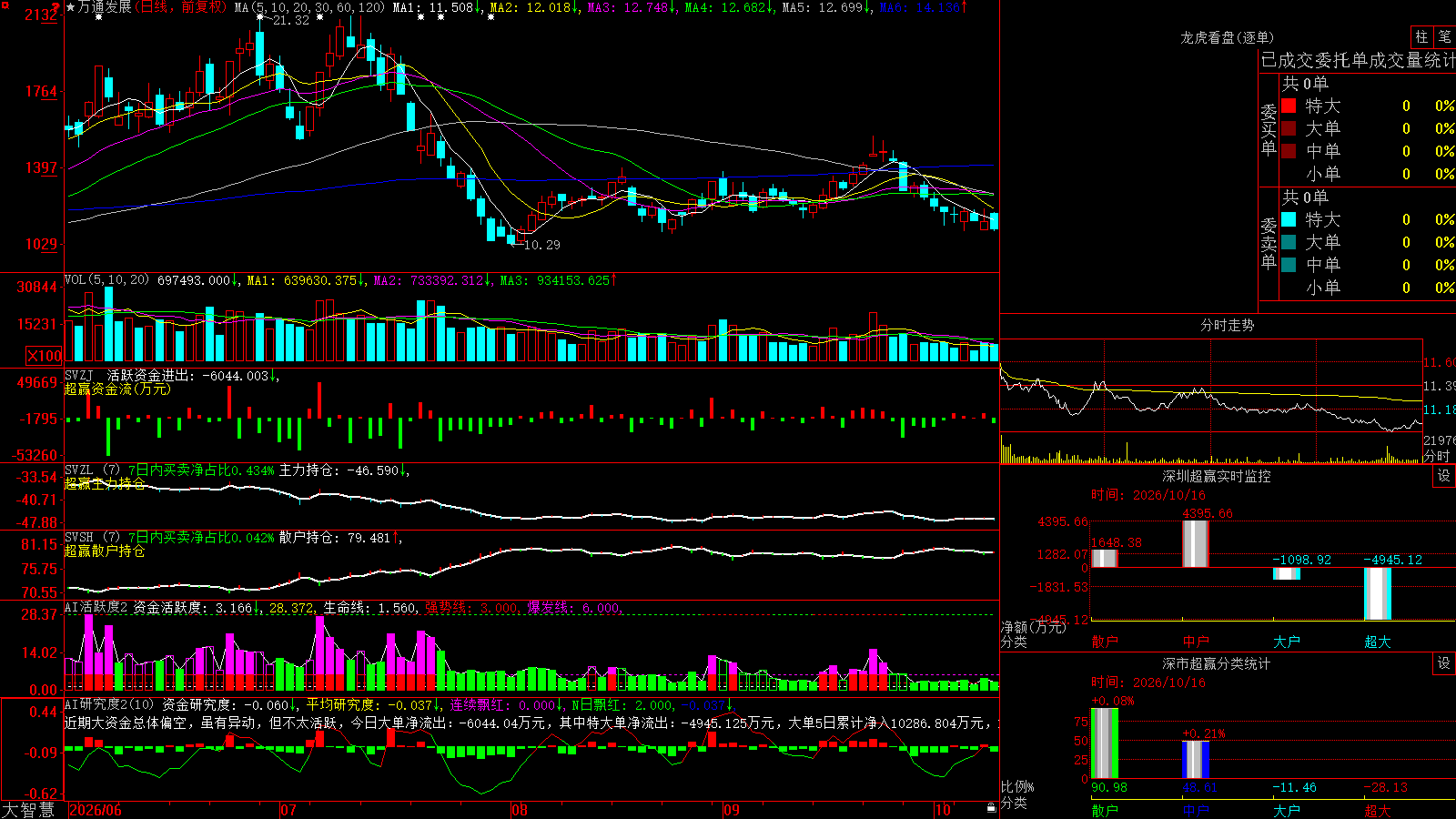
Task: Open 设 settings for 深市超赢分类统计
Action: click(x=1444, y=663)
